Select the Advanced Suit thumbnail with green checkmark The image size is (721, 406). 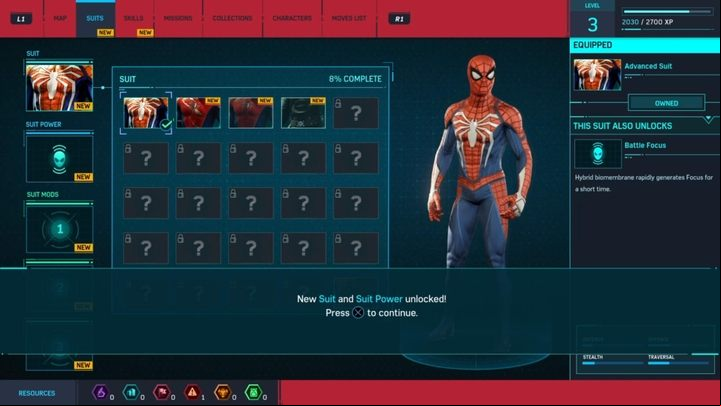pos(146,113)
